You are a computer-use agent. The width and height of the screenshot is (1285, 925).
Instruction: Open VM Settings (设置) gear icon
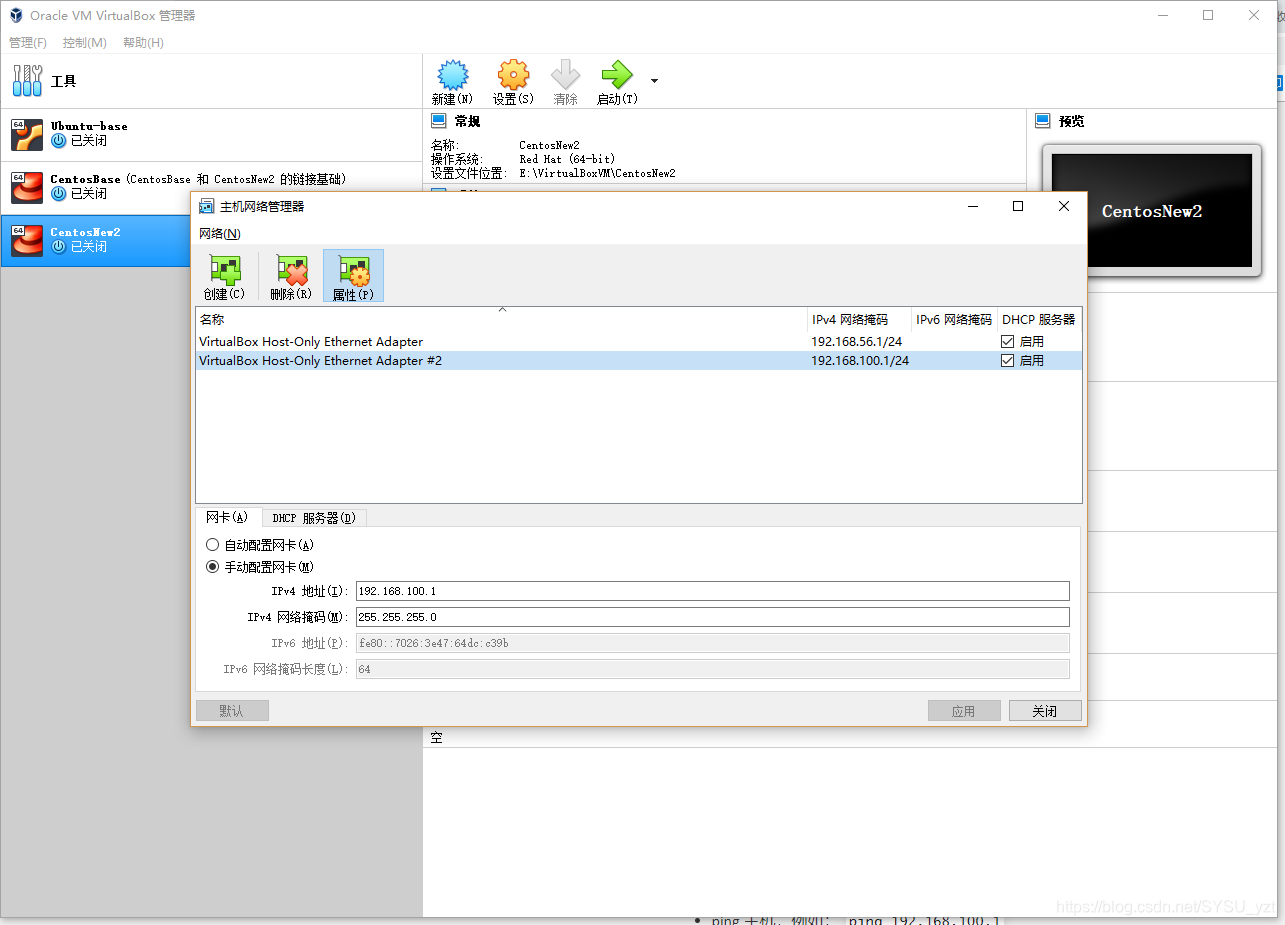(513, 75)
